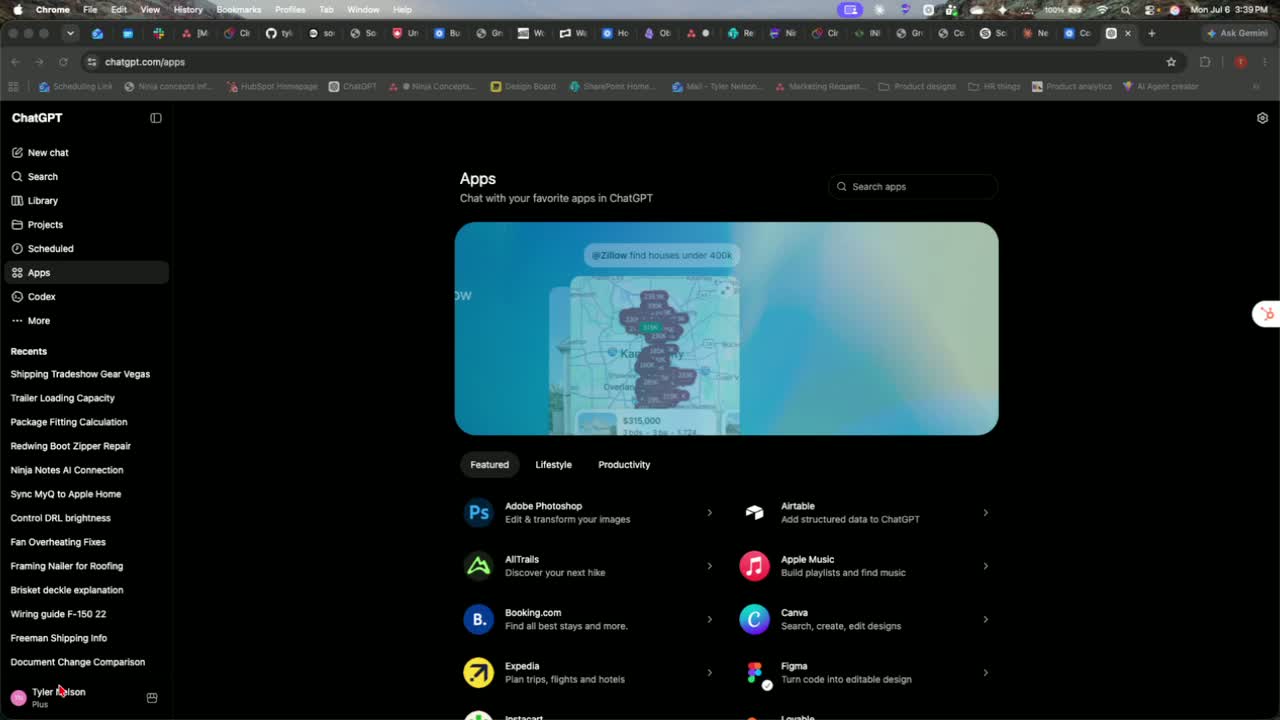Expand the Airtable row chevron

(985, 513)
